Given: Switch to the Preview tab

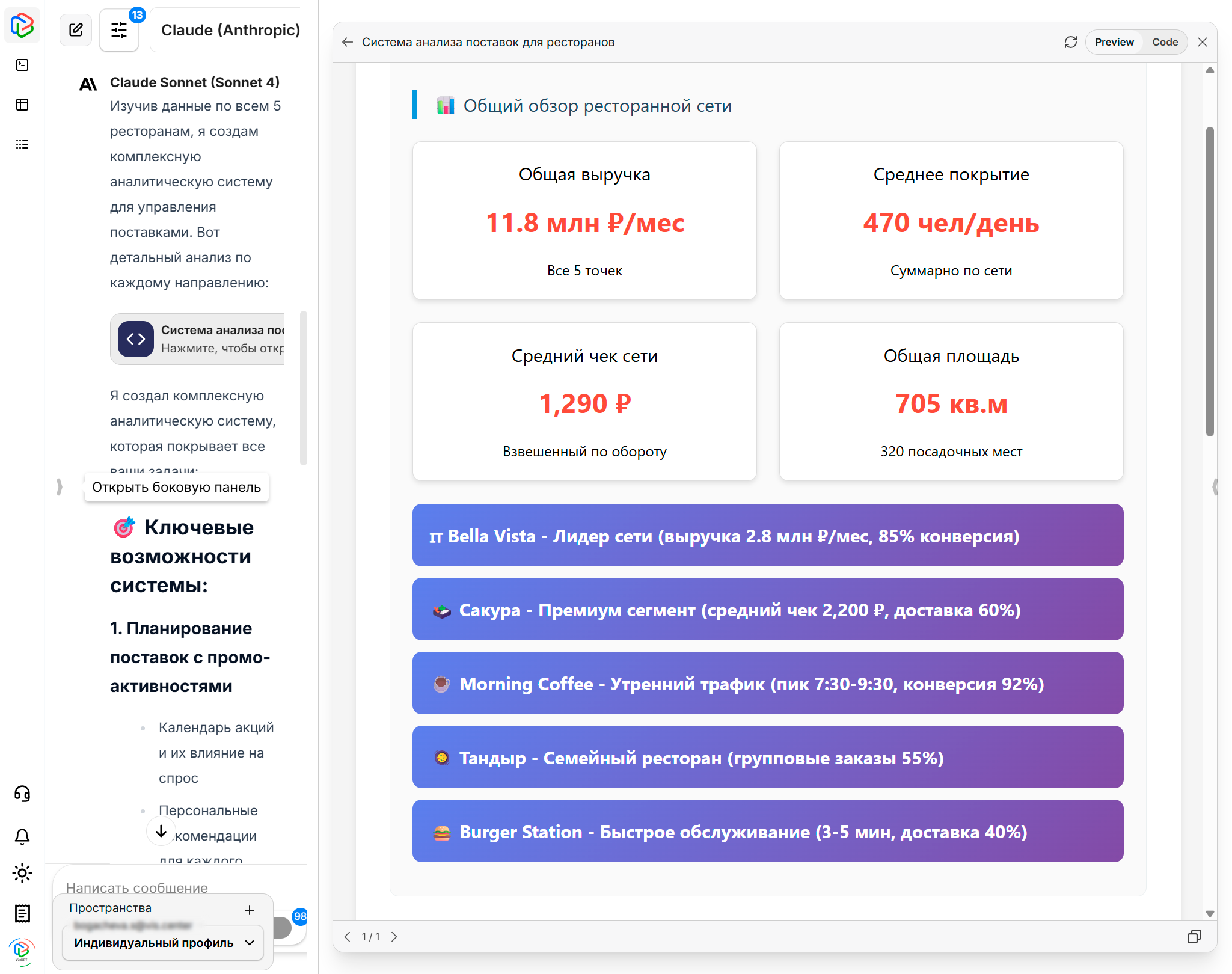Looking at the screenshot, I should pos(1114,42).
